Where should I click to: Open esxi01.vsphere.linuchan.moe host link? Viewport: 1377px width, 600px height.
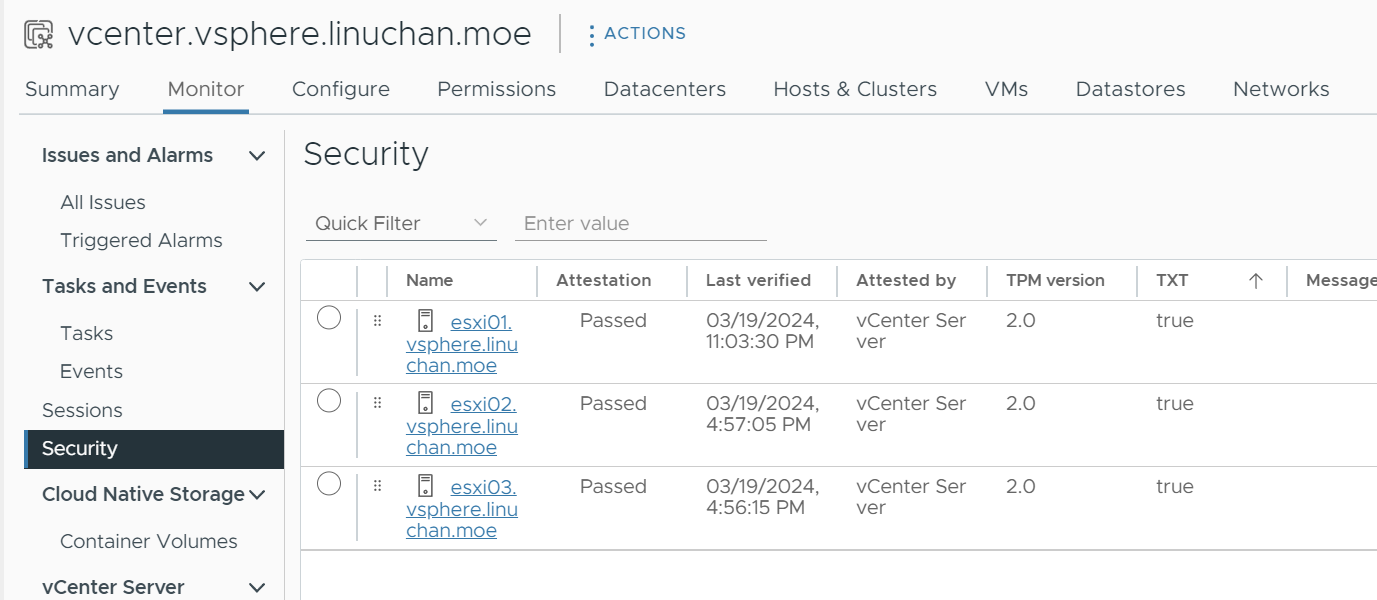coord(462,344)
